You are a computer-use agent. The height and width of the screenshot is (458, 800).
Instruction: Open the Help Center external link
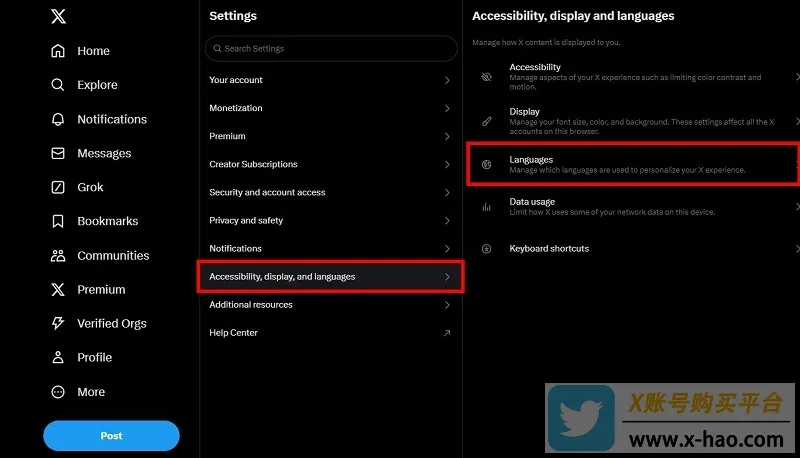(331, 333)
